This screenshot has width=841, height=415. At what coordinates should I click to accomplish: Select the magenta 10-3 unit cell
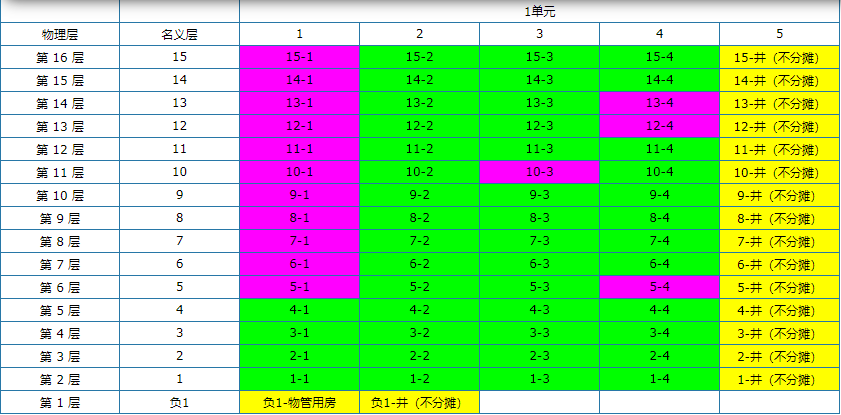coord(539,172)
